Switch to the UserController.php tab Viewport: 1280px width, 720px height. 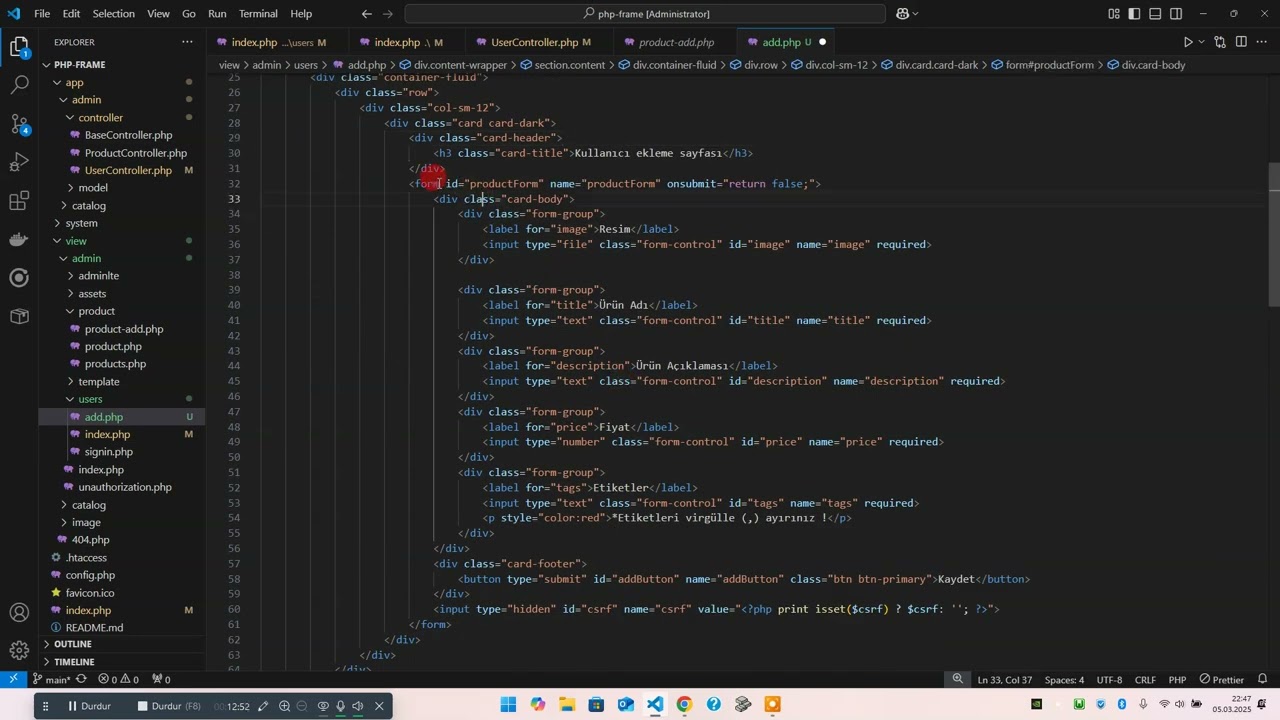(x=534, y=42)
